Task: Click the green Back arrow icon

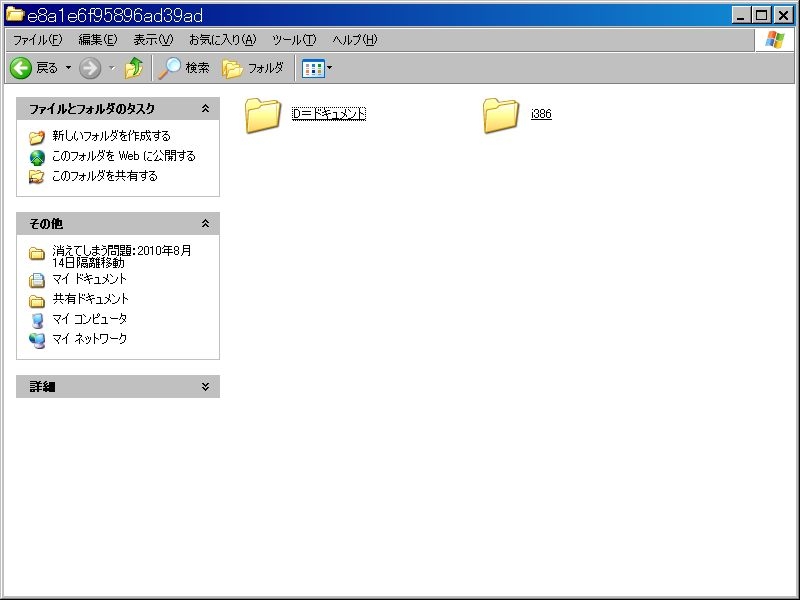Action: pos(21,68)
